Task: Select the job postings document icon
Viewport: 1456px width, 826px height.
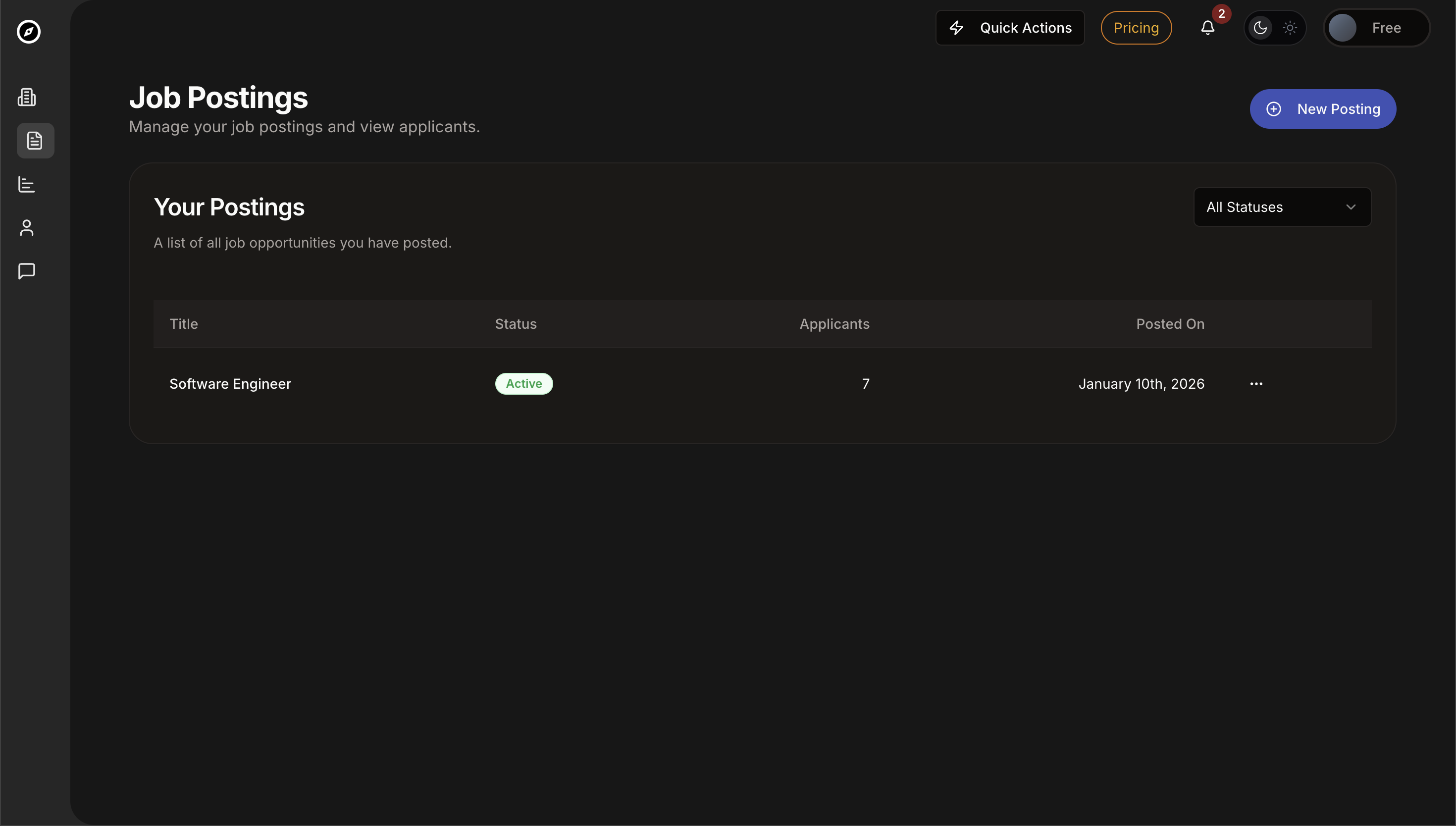Action: point(35,141)
